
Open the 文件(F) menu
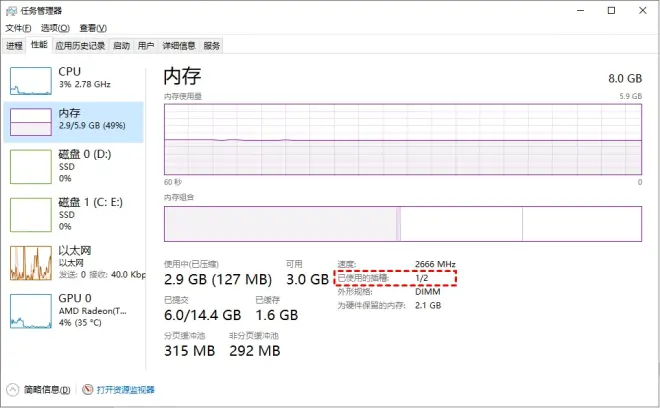(x=18, y=28)
